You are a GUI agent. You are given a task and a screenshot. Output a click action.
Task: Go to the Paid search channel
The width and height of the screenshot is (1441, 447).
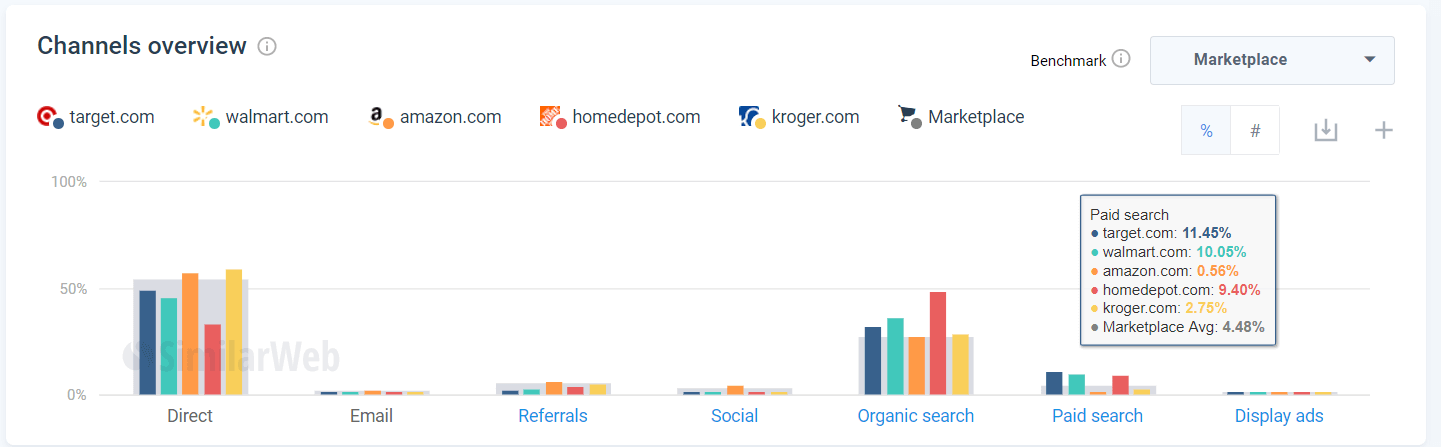(1097, 416)
